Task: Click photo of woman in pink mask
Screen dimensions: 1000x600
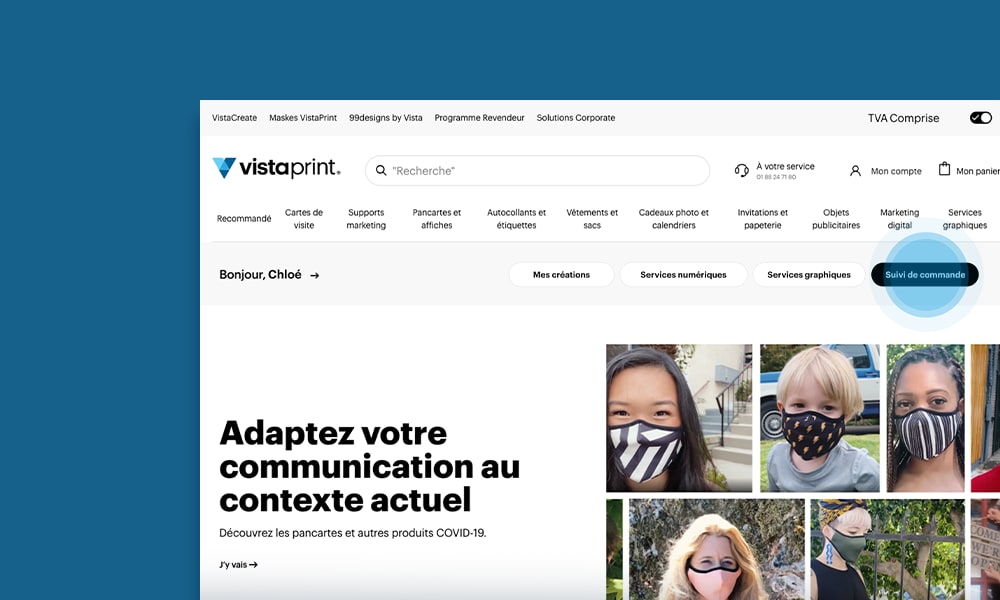Action: click(717, 550)
